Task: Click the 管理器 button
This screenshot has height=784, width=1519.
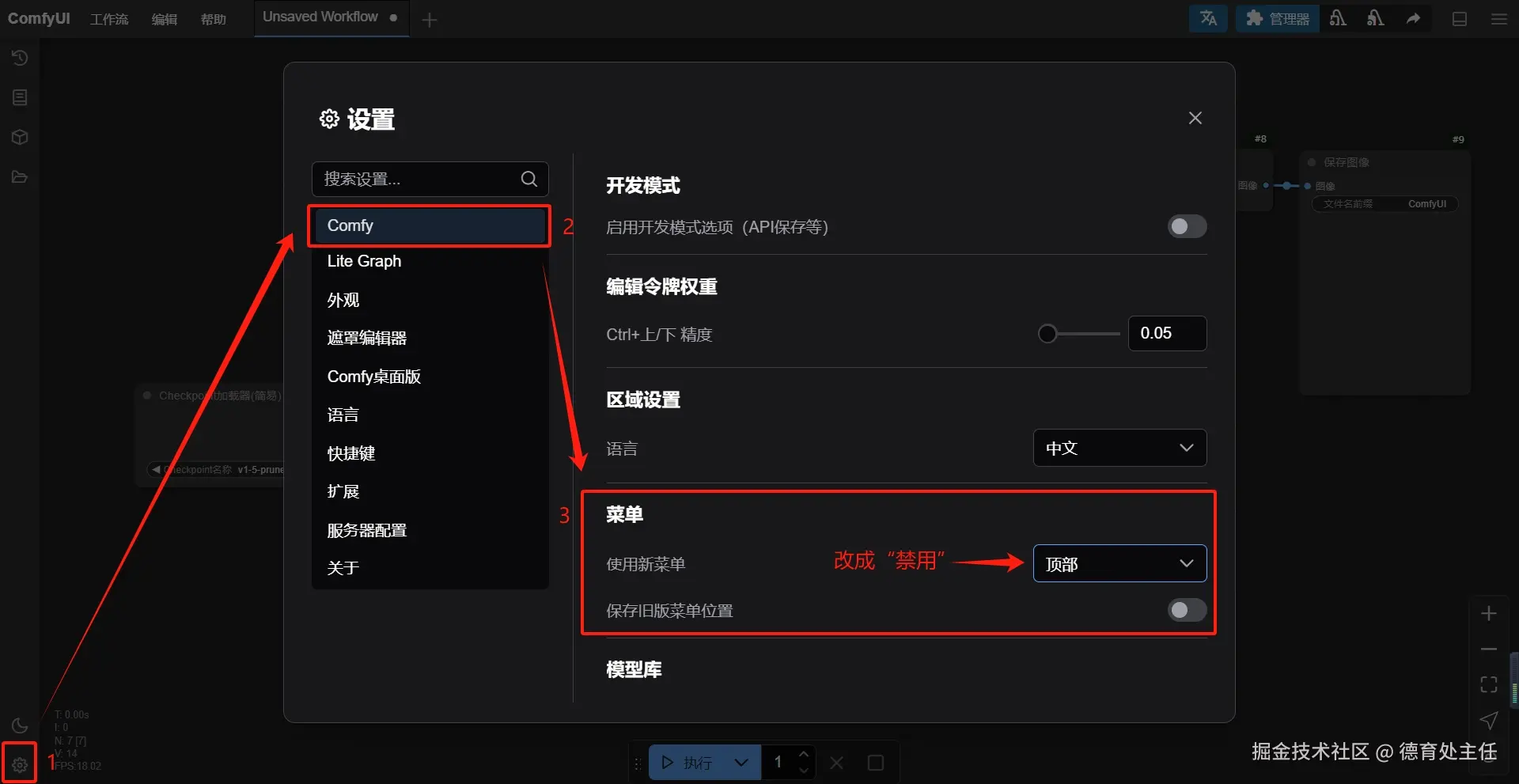Action: 1278,18
